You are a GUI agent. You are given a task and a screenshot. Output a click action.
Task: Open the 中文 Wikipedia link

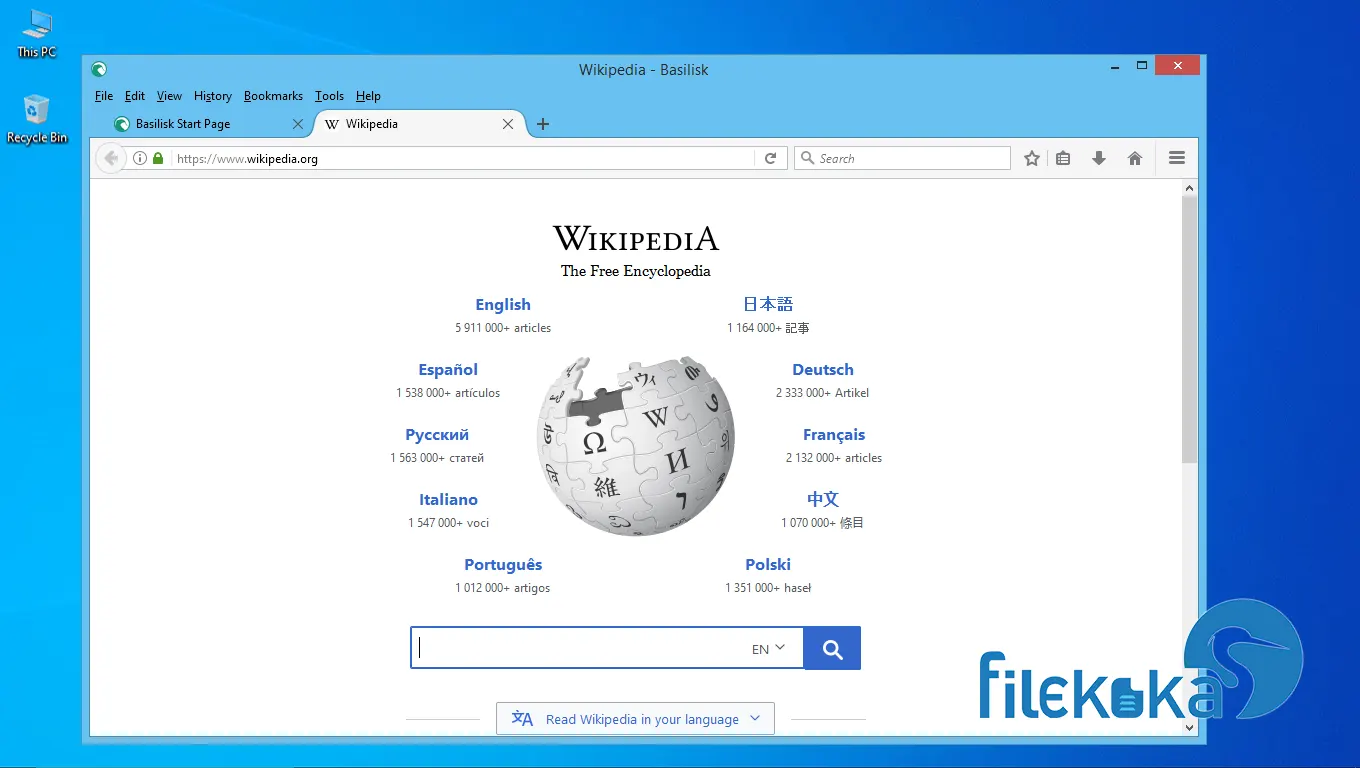pos(823,499)
